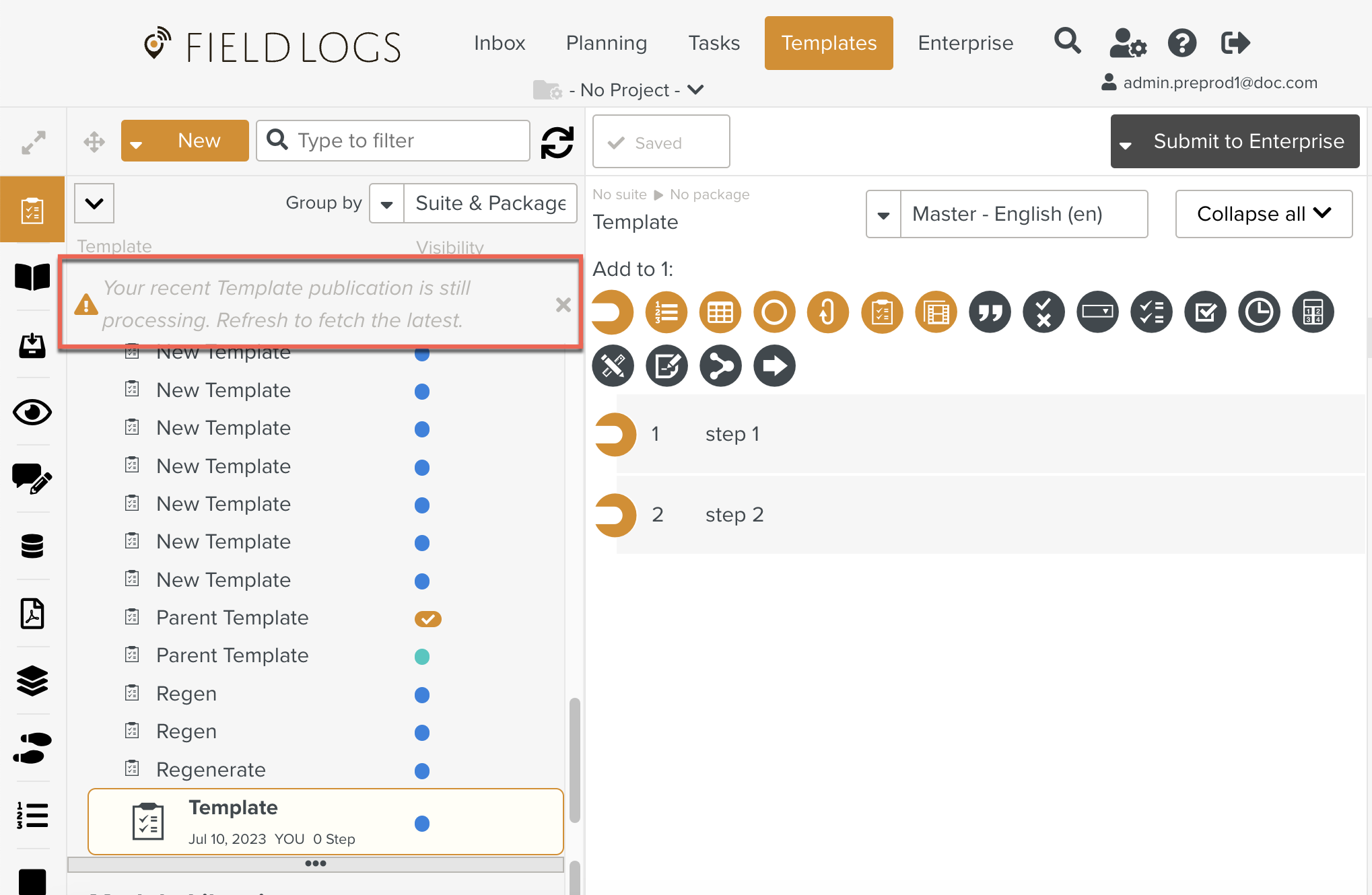Open Master - English language dropdown

[x=1007, y=214]
